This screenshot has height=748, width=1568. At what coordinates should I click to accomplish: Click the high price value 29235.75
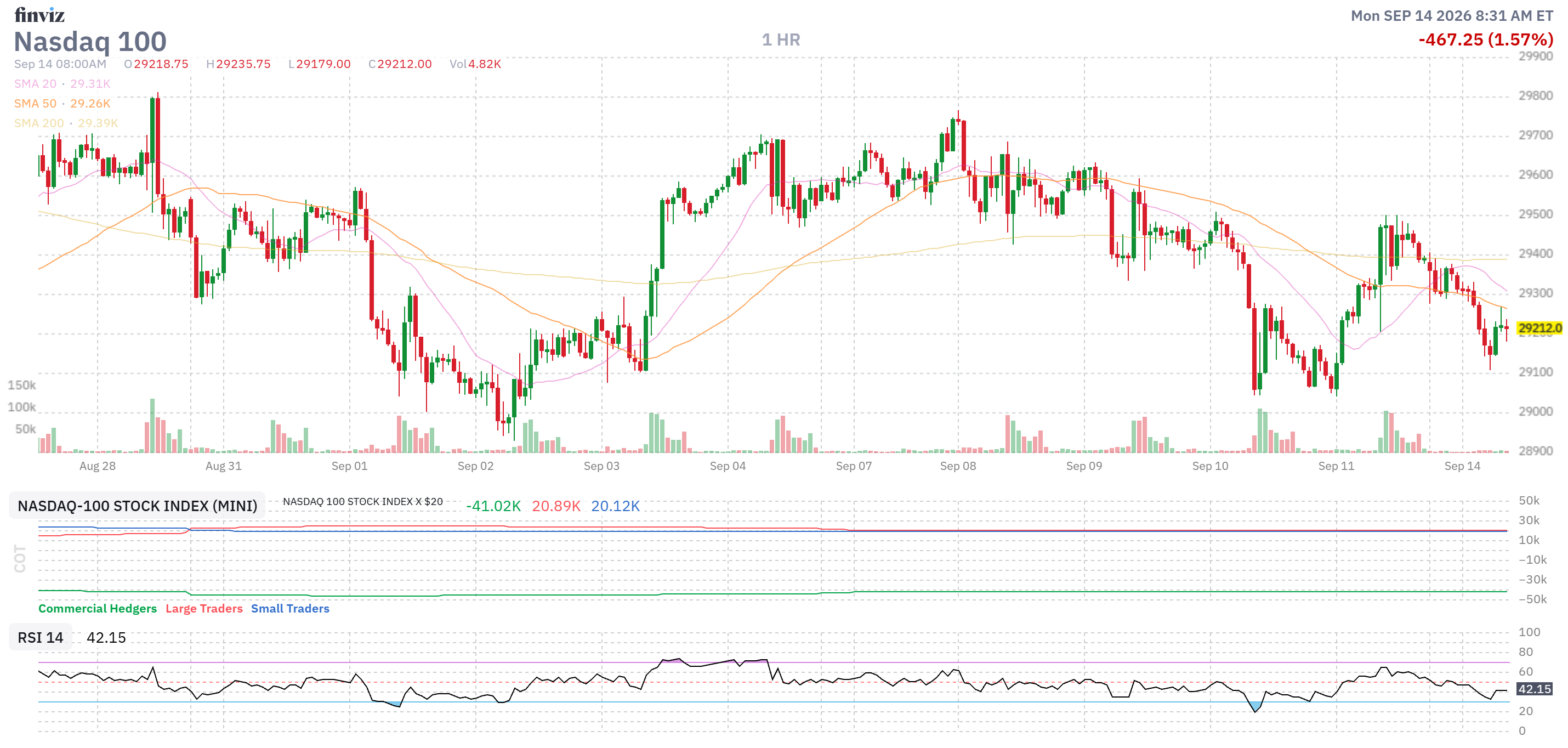[x=243, y=64]
